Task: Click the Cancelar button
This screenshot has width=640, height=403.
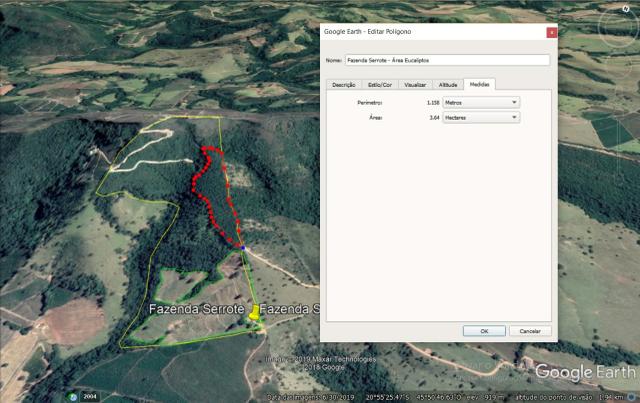Action: pos(530,331)
